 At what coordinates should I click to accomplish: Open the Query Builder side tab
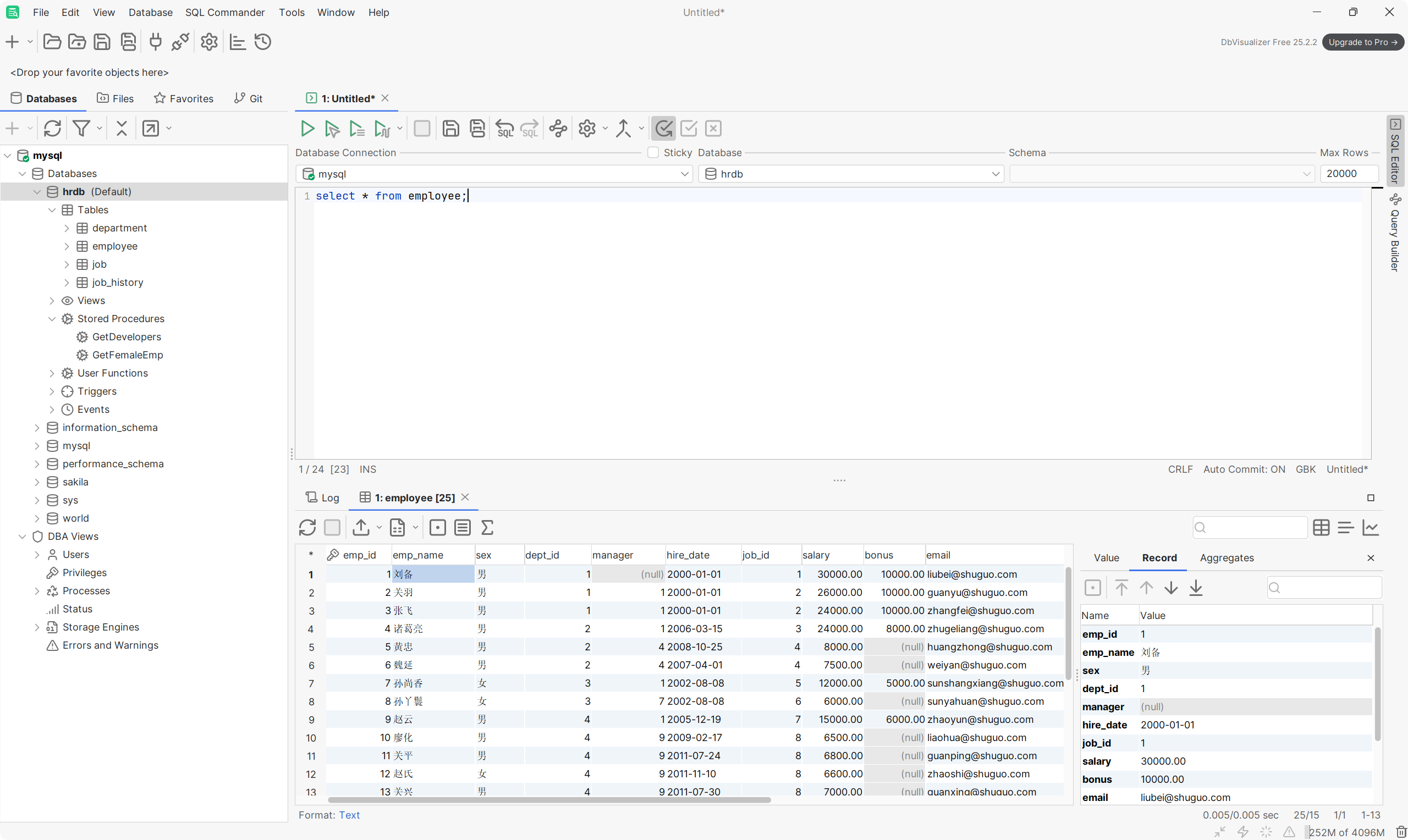pos(1395,233)
